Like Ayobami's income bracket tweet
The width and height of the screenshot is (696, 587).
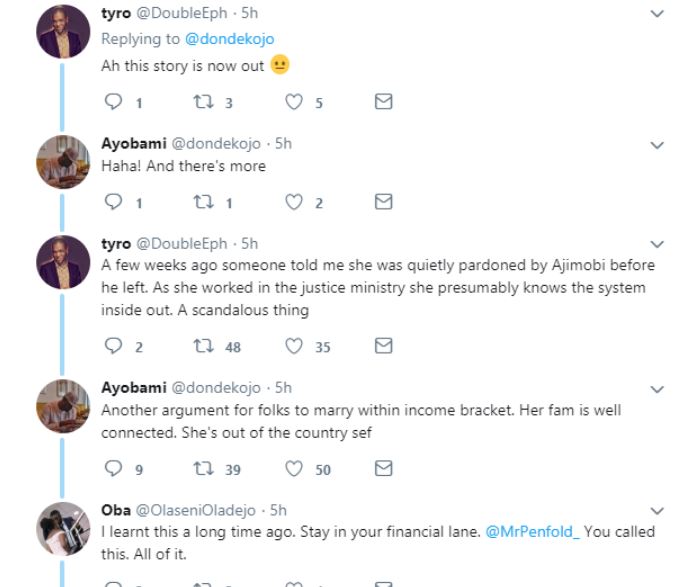click(294, 469)
